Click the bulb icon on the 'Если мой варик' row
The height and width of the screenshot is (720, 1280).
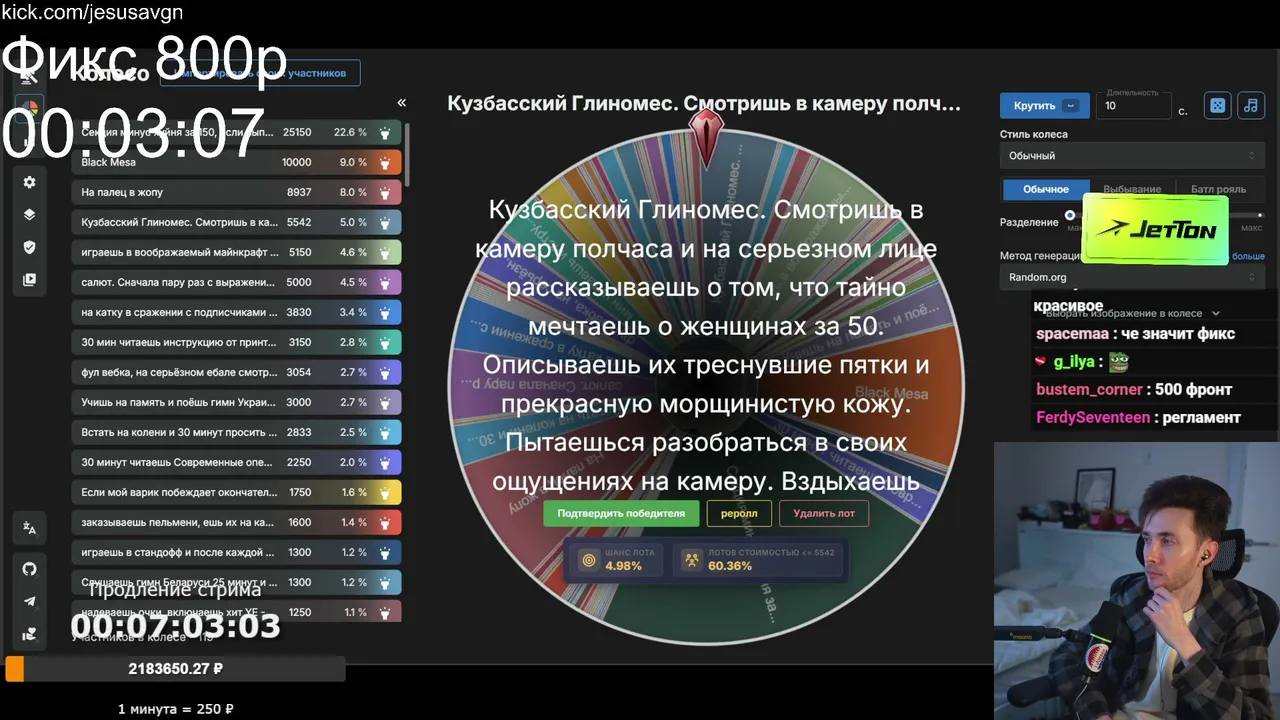pos(385,492)
